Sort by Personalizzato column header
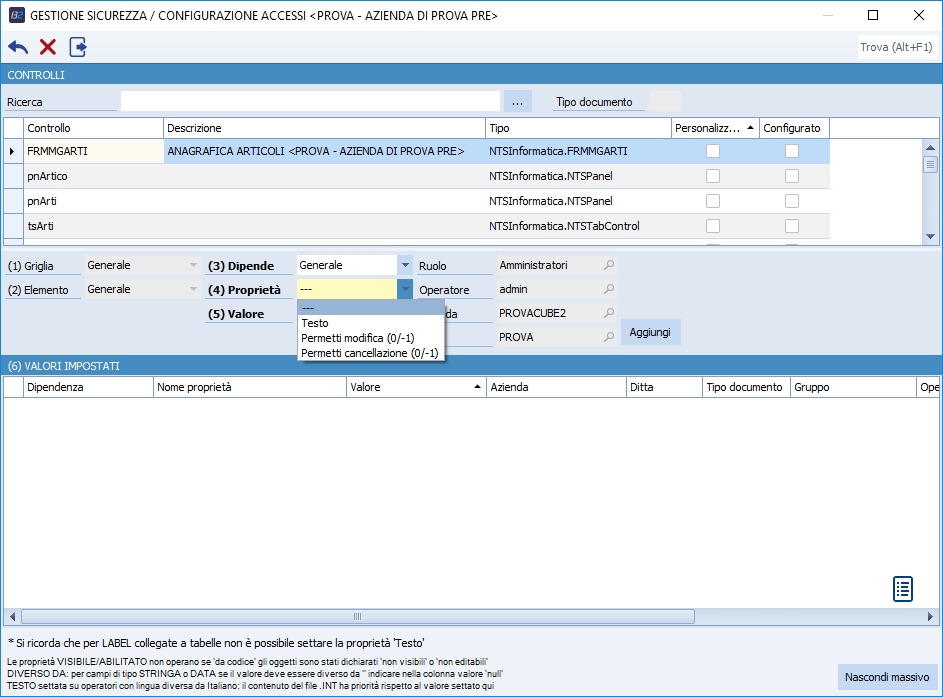 click(714, 128)
